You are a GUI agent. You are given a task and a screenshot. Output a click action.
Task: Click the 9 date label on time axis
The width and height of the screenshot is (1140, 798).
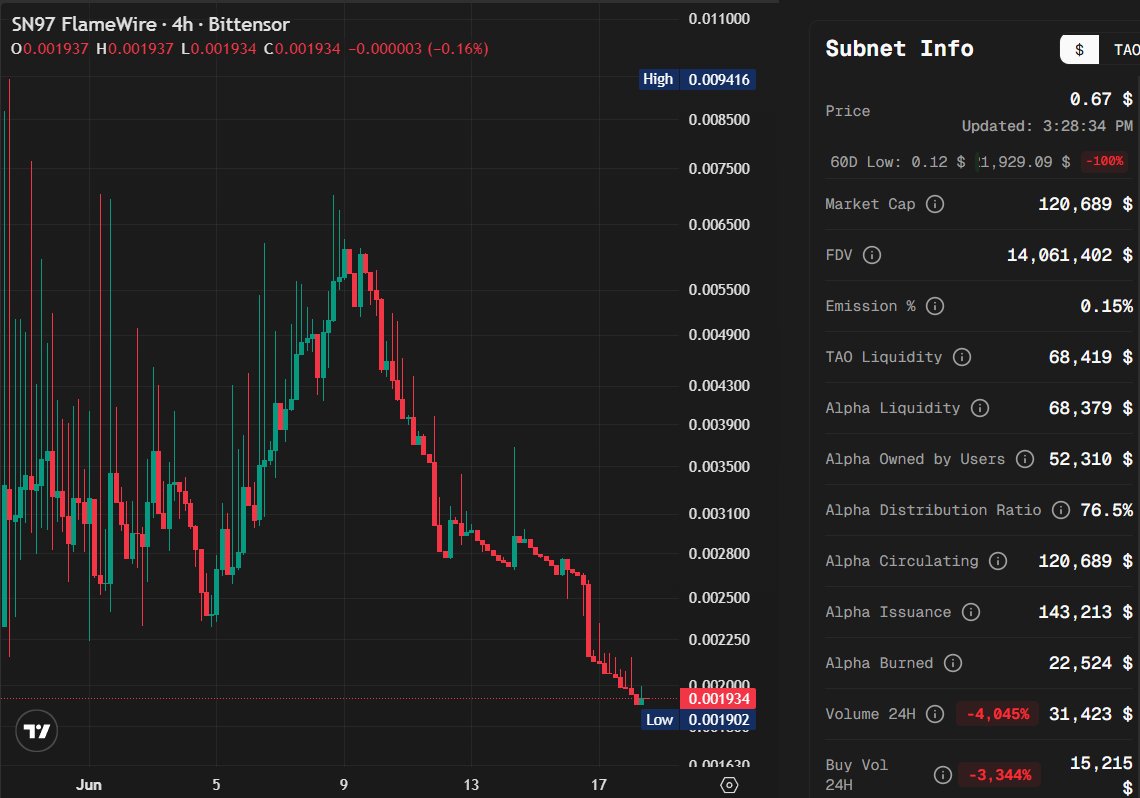344,785
